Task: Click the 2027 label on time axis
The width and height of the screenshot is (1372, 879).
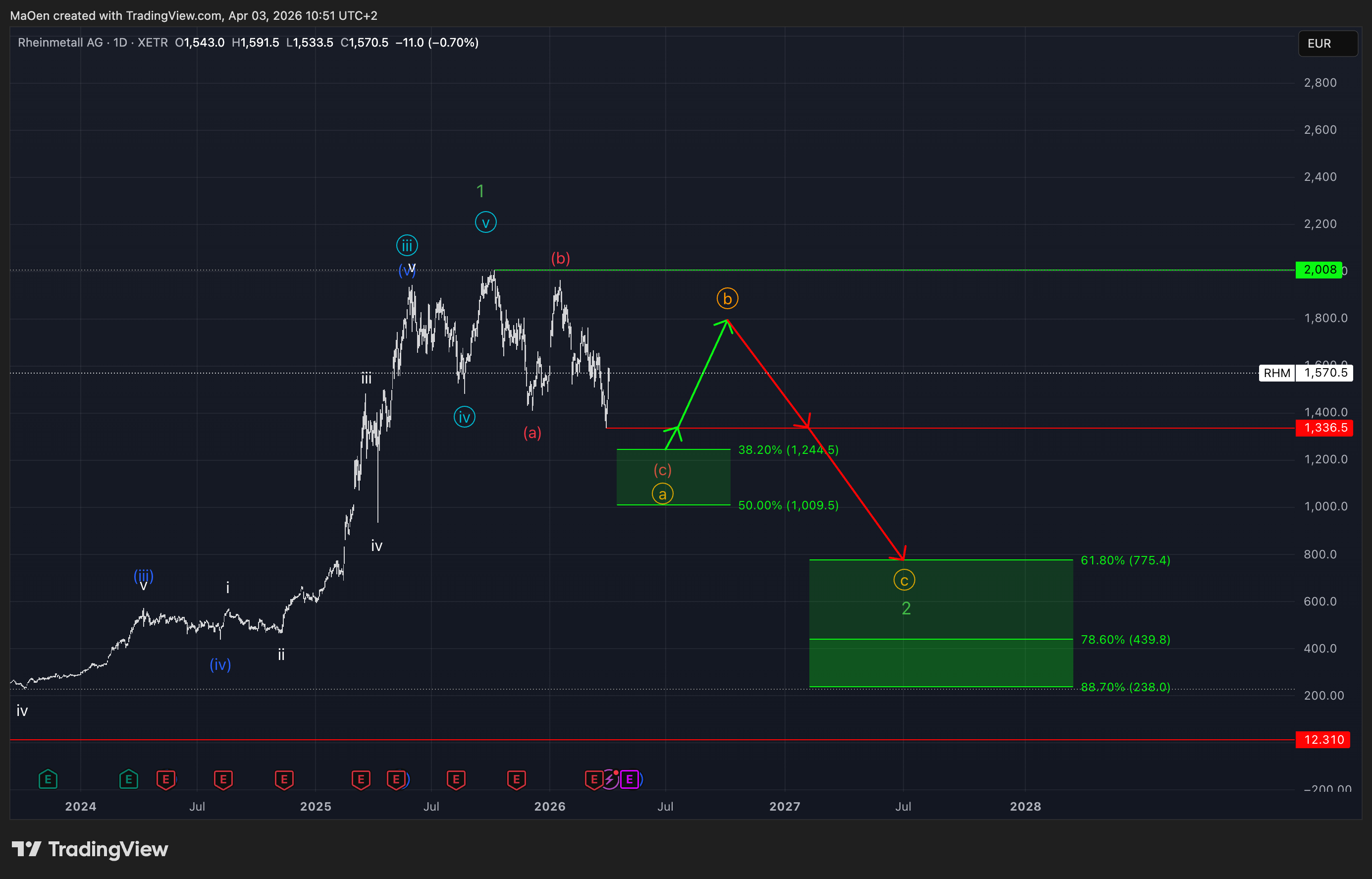Action: coord(785,807)
